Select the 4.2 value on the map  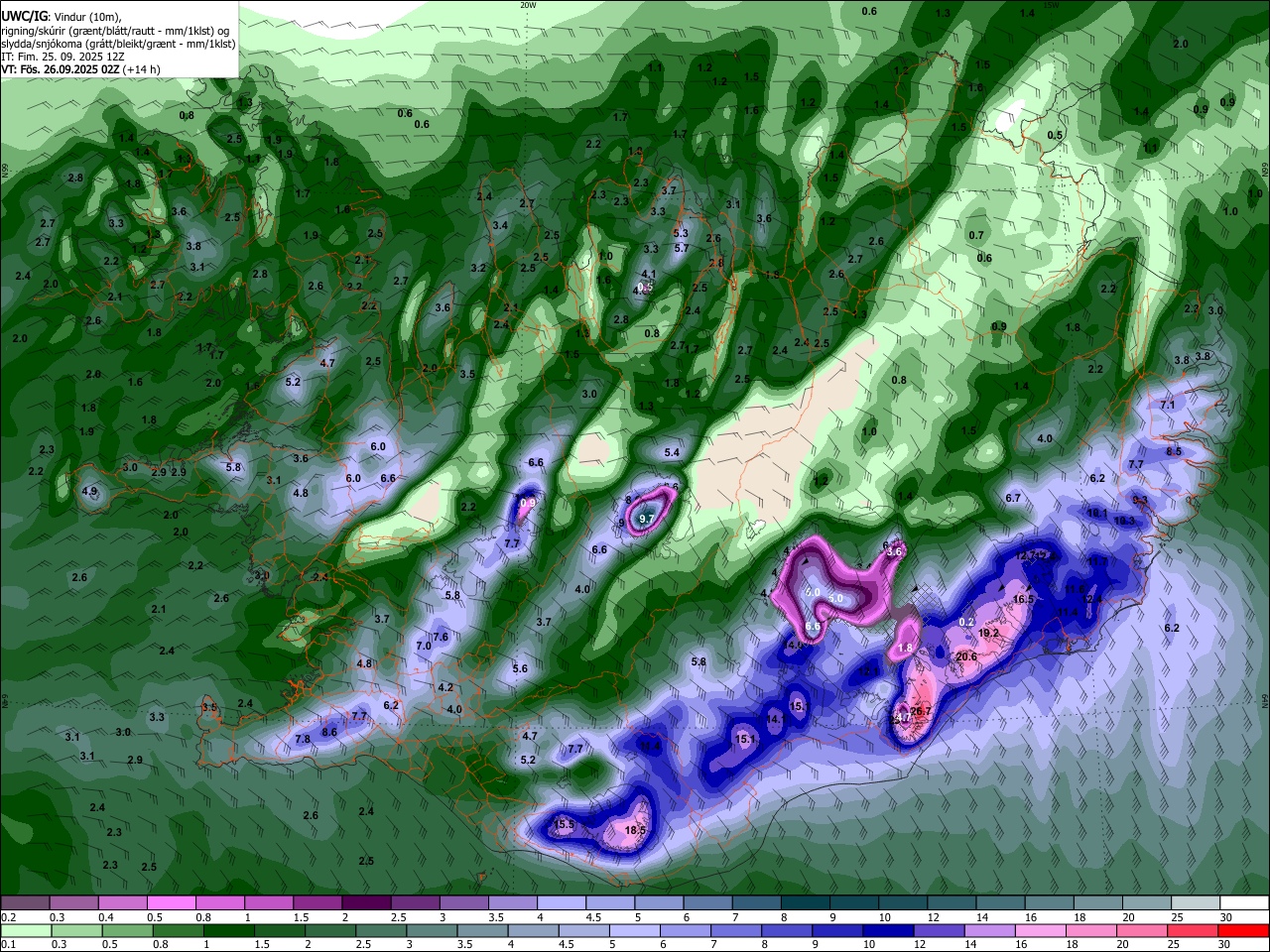coord(445,687)
